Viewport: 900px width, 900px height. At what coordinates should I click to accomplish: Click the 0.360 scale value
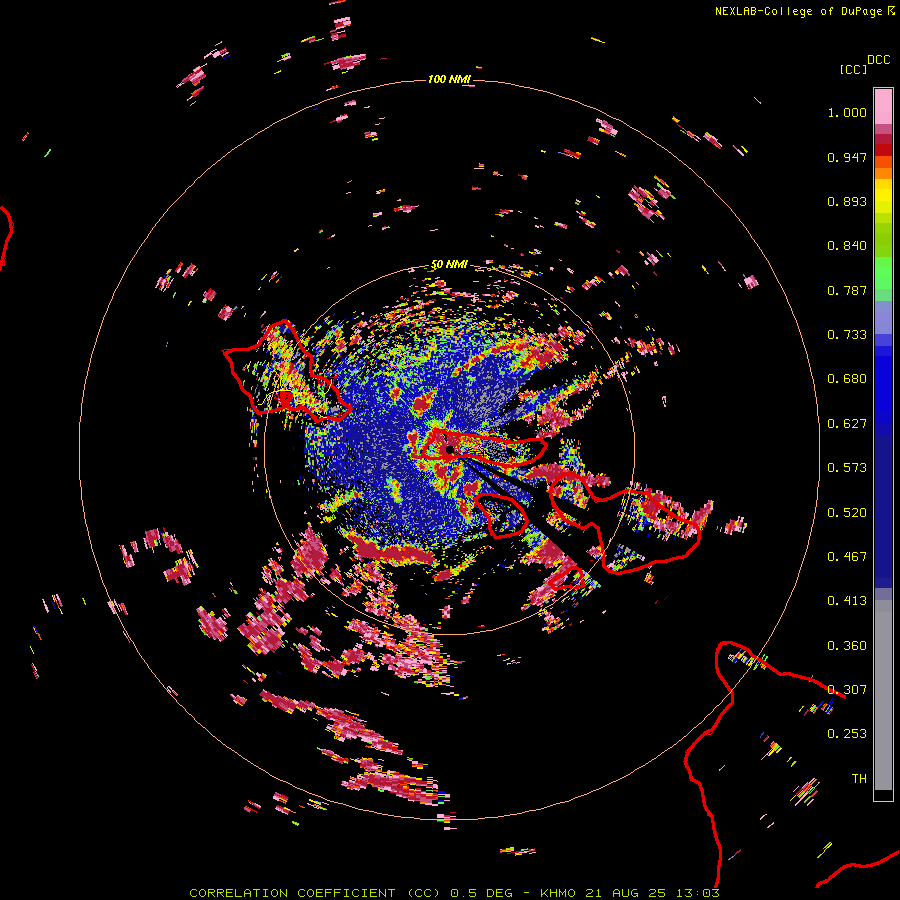coord(847,646)
